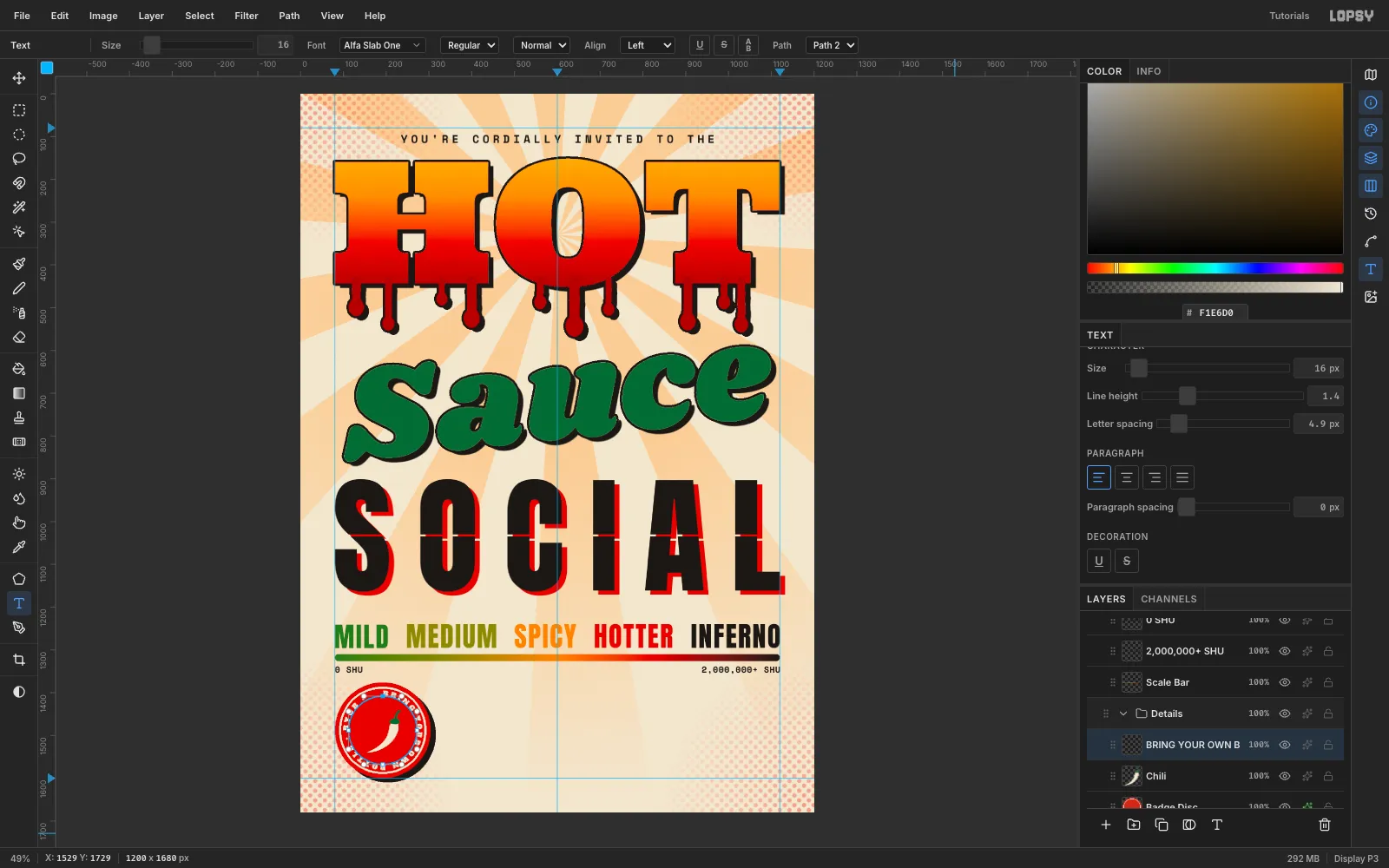Lock the Chili layer
1389x868 pixels.
point(1328,776)
